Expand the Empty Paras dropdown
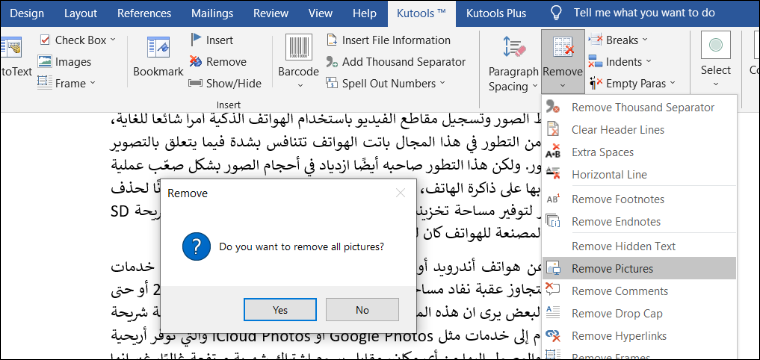 click(672, 83)
